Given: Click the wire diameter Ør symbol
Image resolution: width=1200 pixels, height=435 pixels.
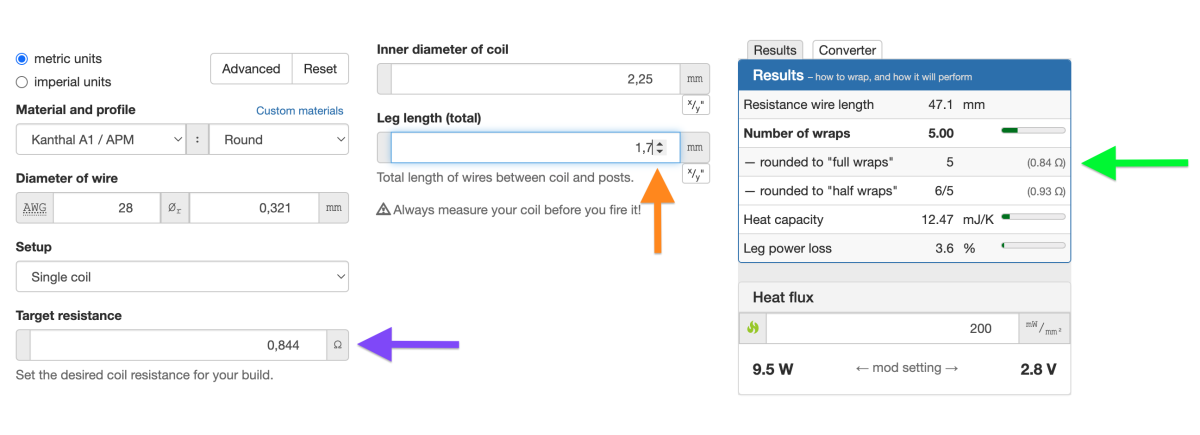Looking at the screenshot, I should (175, 208).
